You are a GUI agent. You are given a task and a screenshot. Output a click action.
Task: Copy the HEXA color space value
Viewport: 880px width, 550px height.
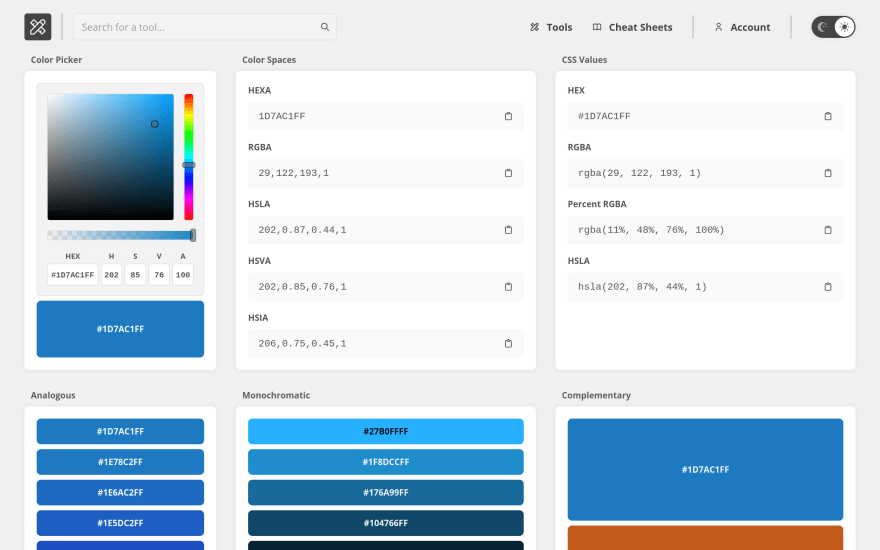(508, 116)
